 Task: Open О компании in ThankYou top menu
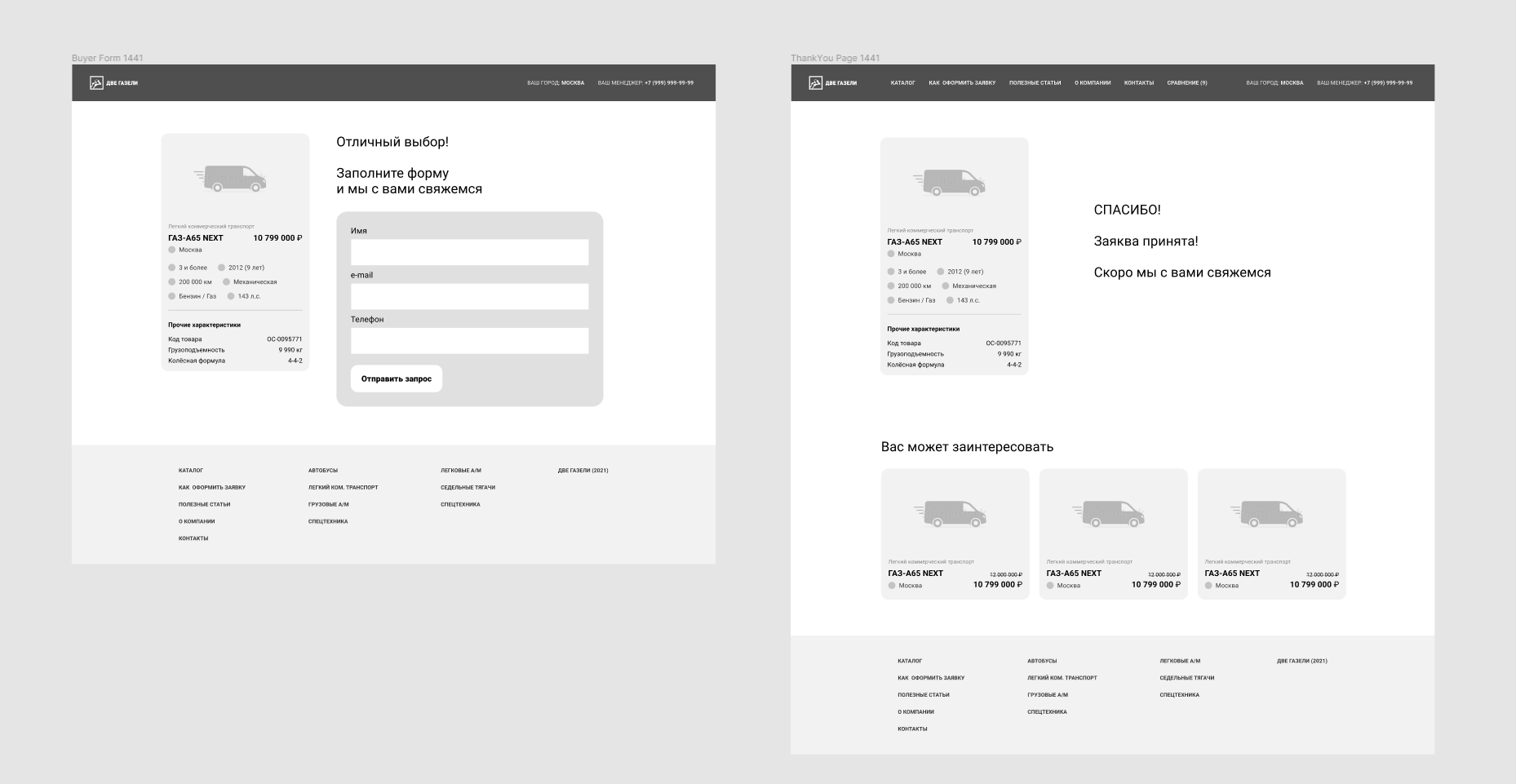(x=1093, y=83)
